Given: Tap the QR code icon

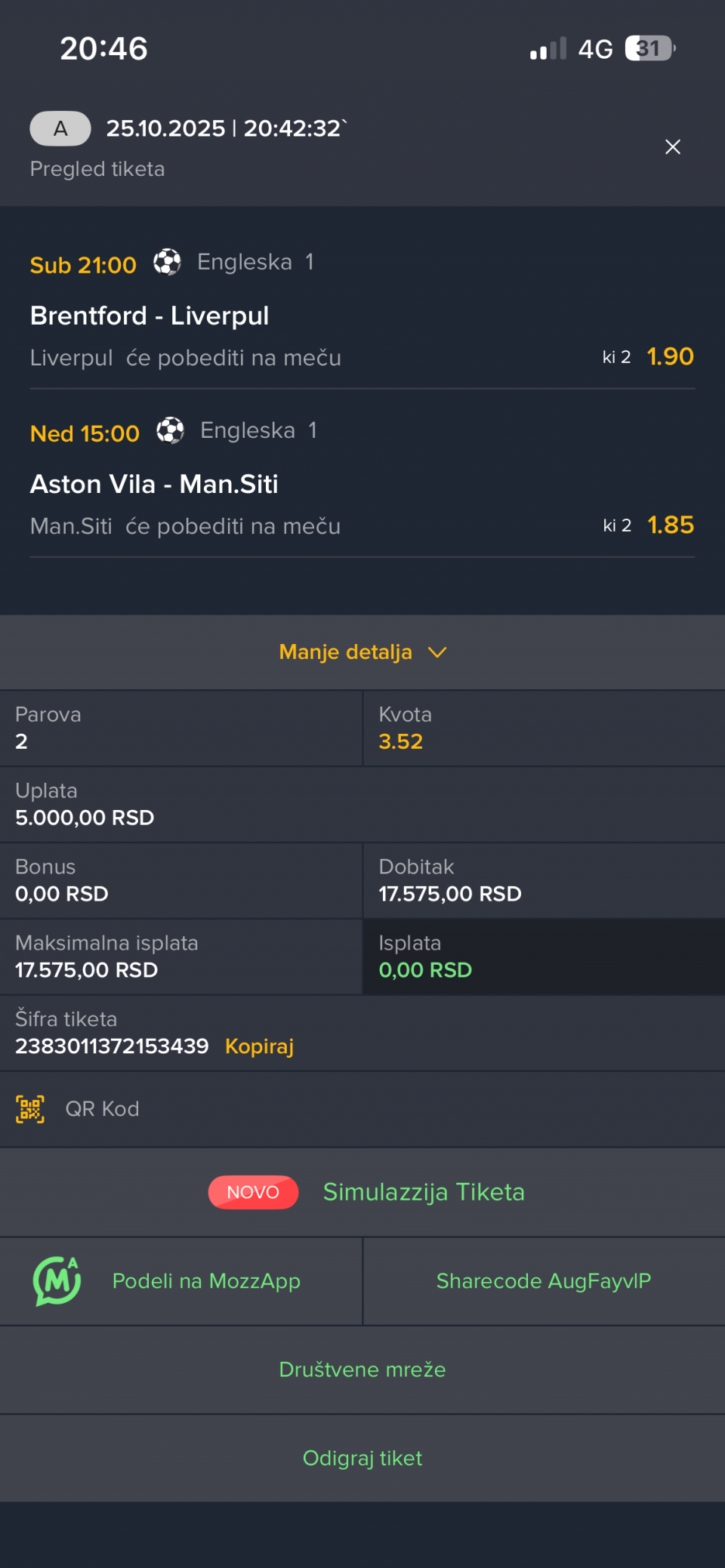Looking at the screenshot, I should pos(30,1109).
